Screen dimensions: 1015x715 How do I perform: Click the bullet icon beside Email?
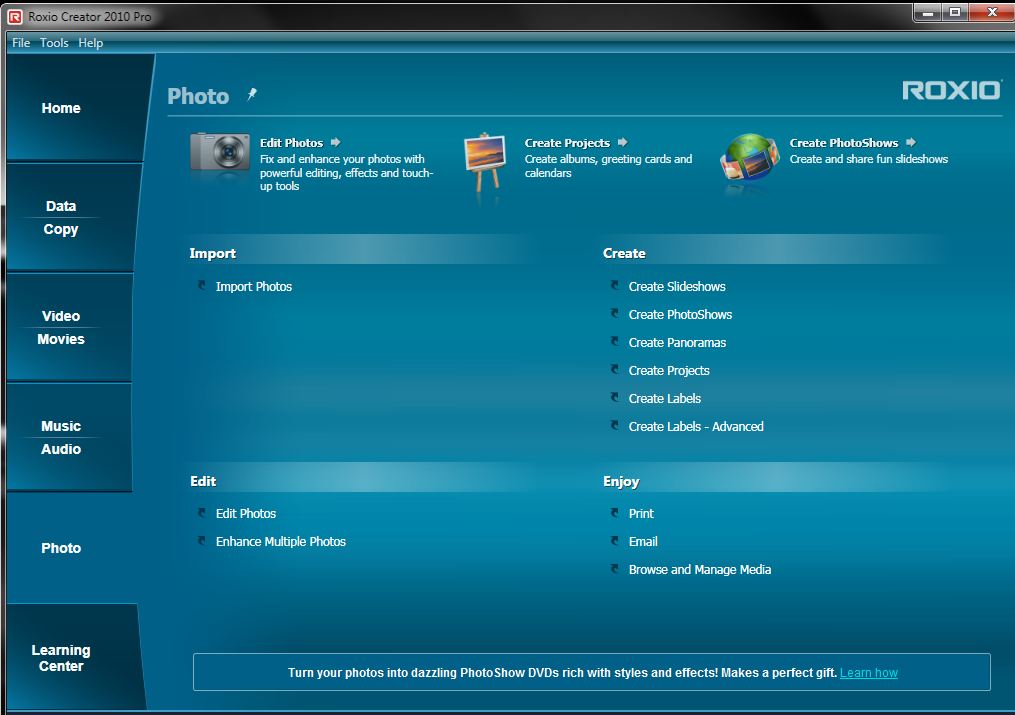coord(614,540)
